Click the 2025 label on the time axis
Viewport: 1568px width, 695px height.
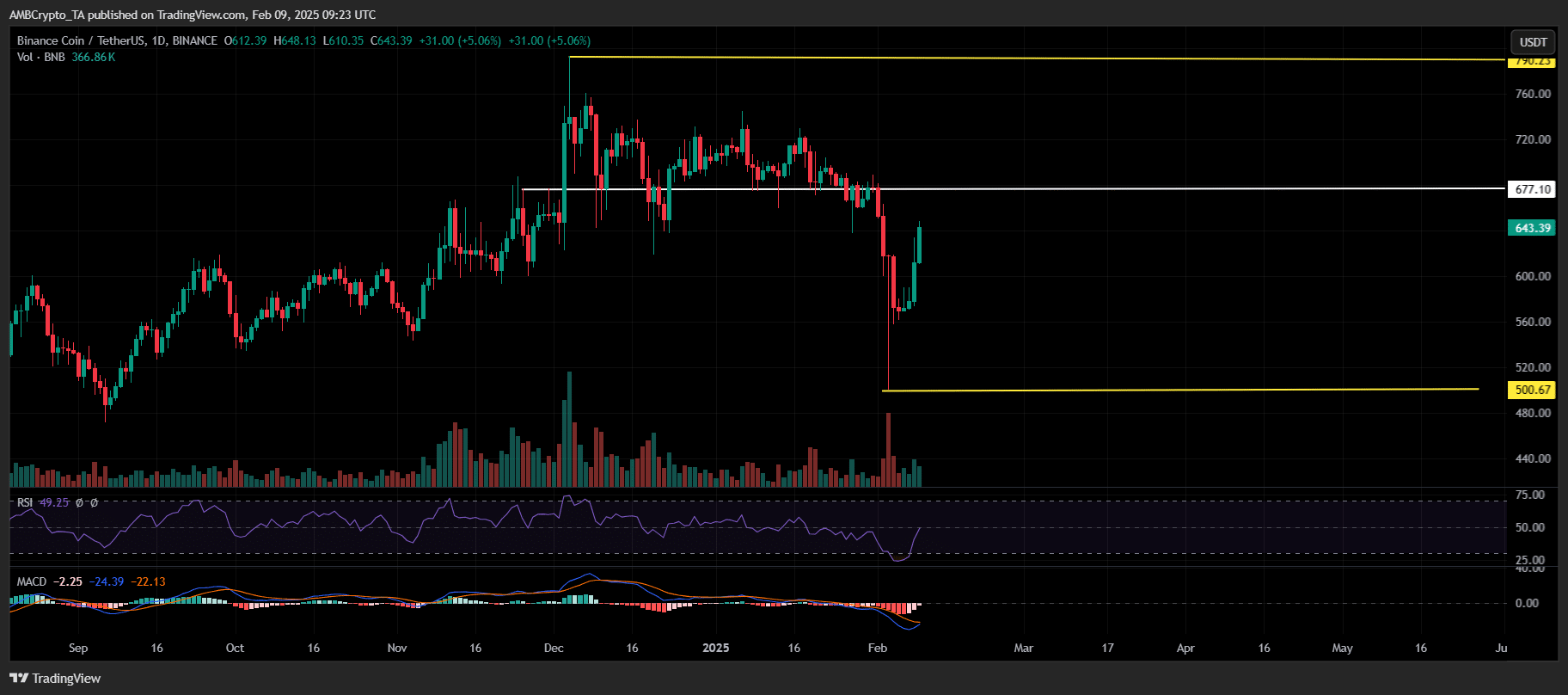715,648
